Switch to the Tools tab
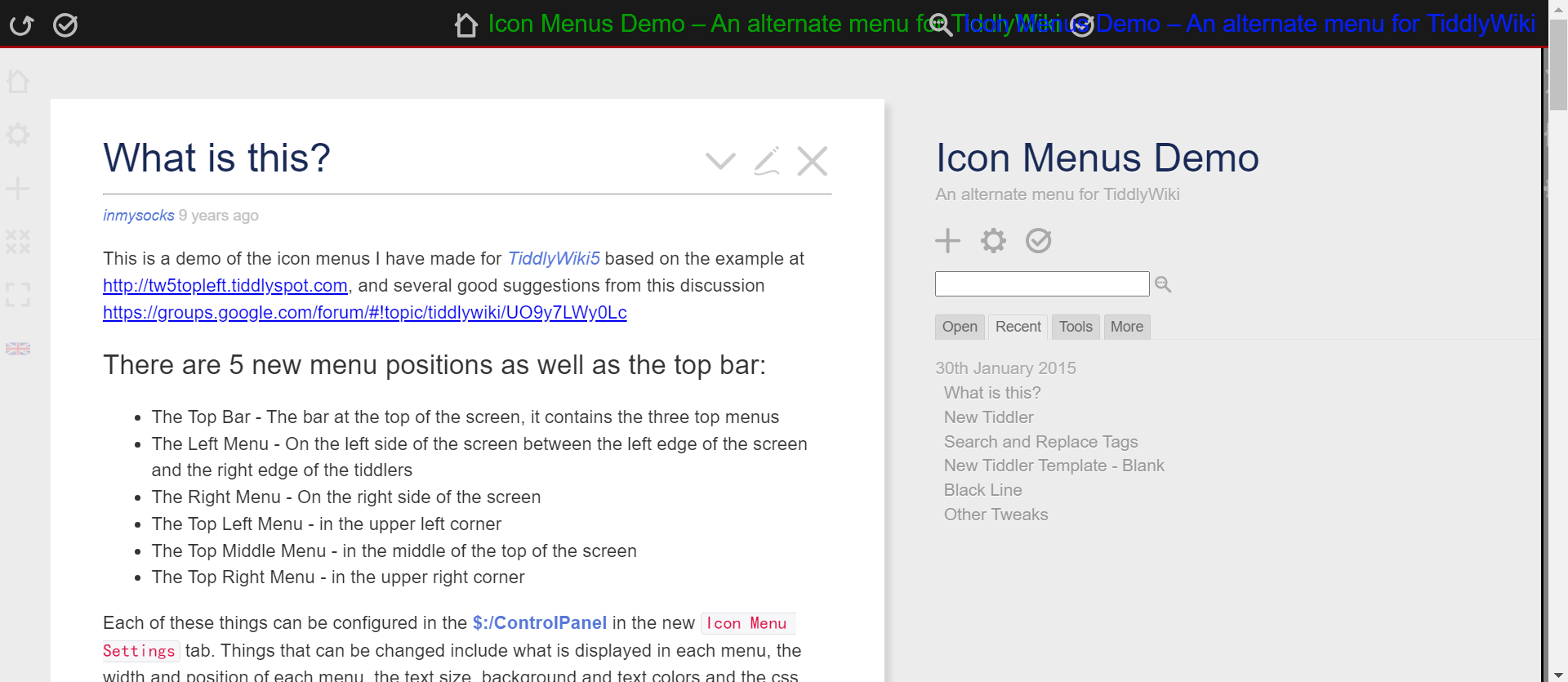Viewport: 1568px width, 682px height. point(1076,327)
